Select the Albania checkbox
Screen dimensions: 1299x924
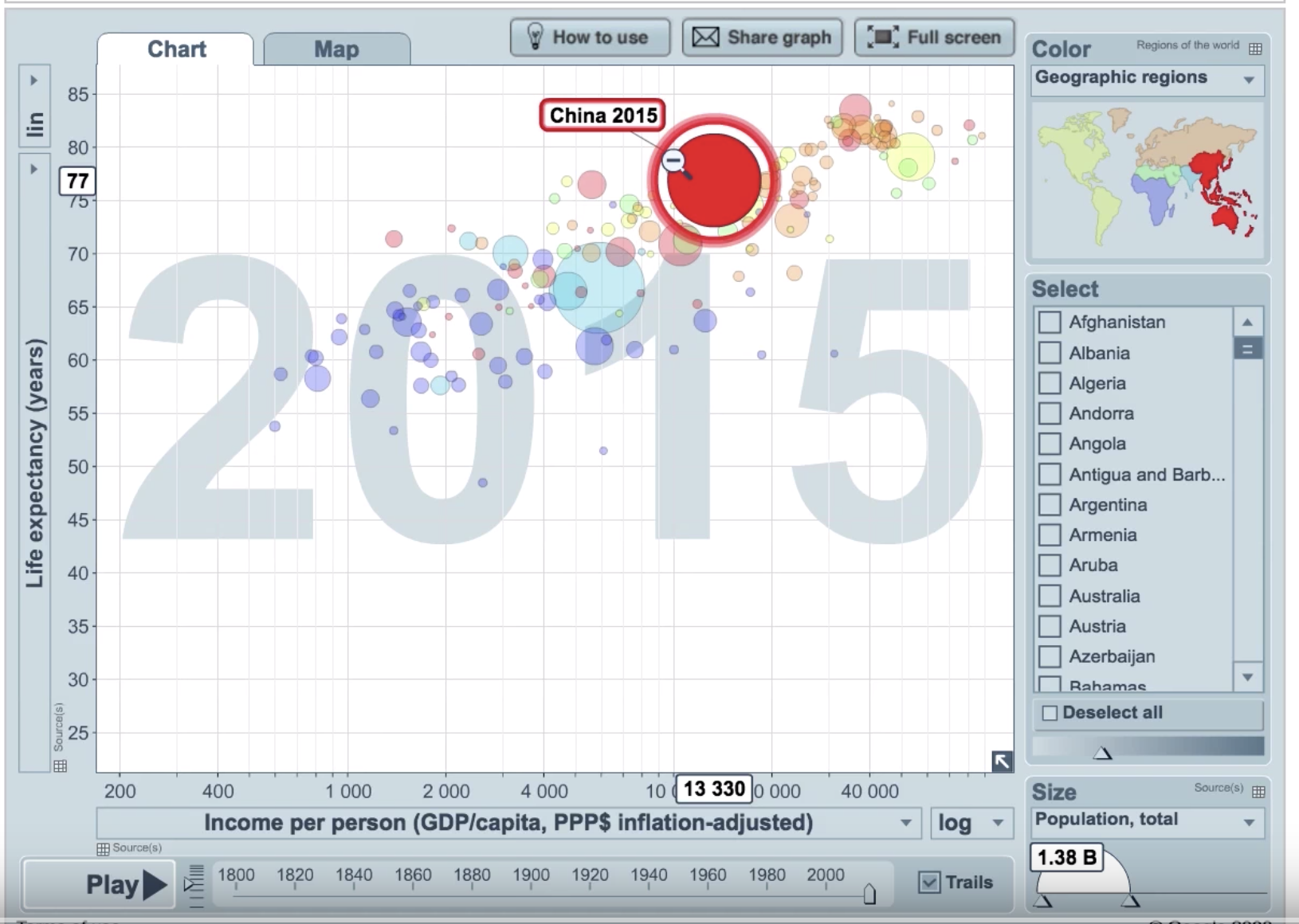[x=1050, y=353]
